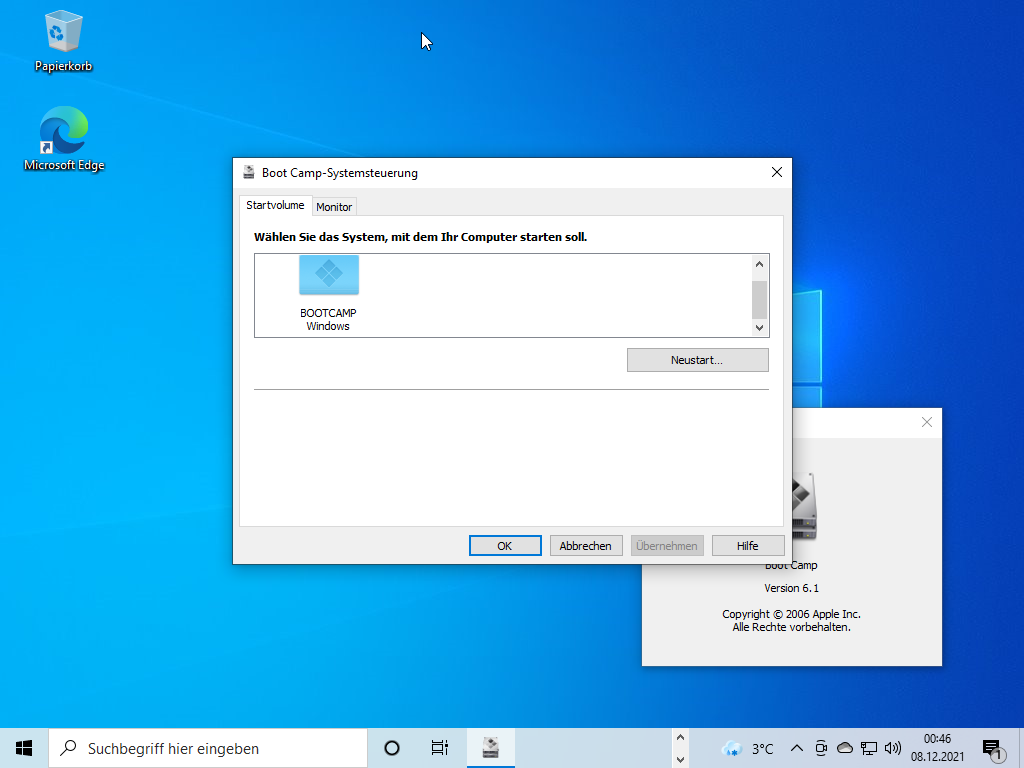Switch to the Monitor tab

coord(334,206)
